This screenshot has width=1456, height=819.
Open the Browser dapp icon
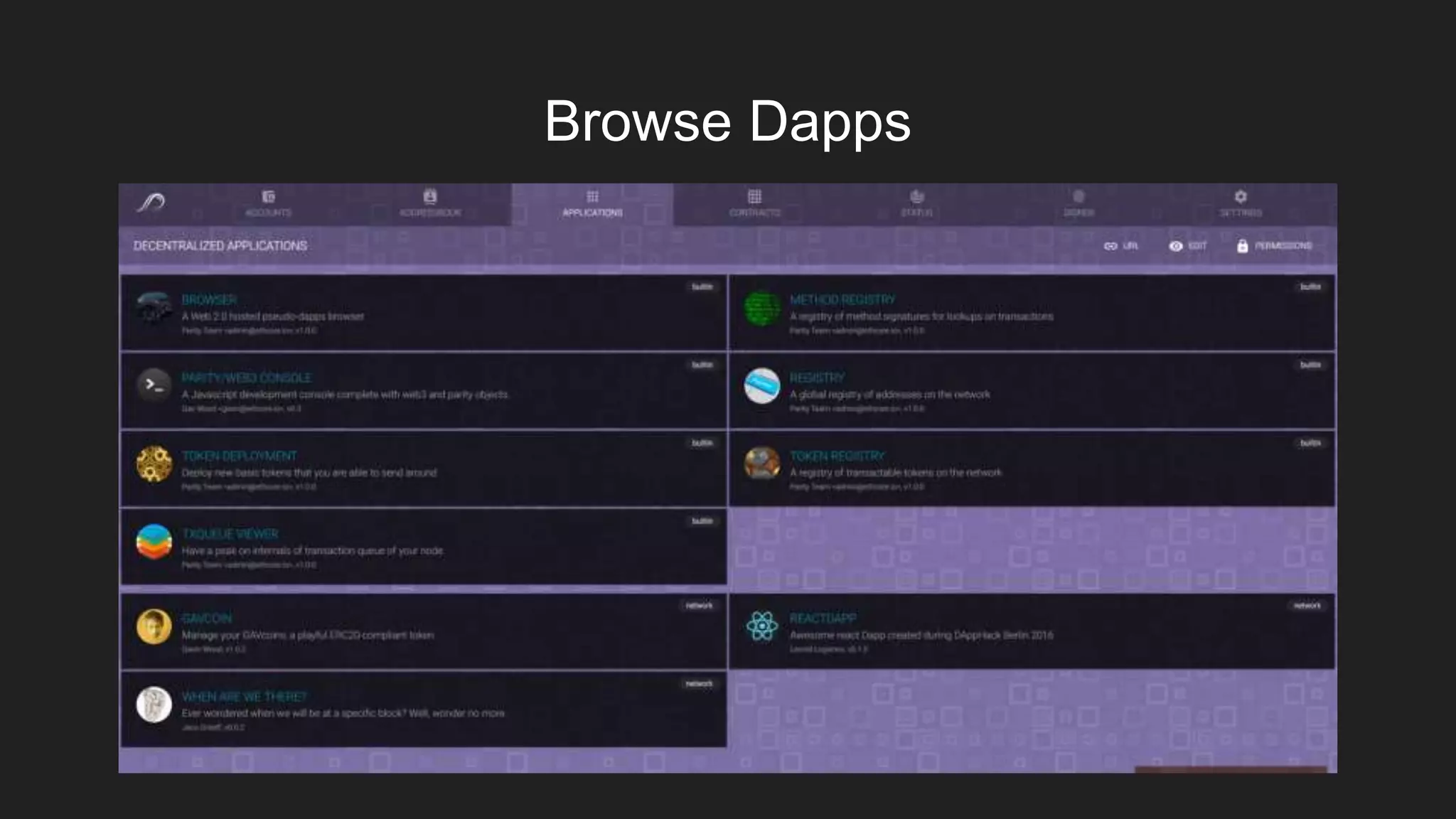coord(154,308)
